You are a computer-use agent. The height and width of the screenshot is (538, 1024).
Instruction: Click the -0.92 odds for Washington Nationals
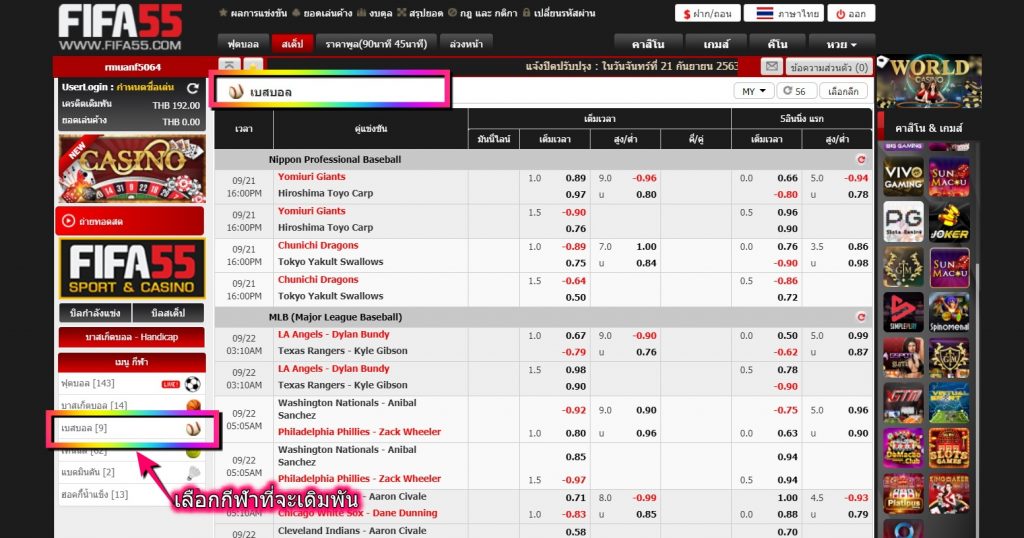click(x=574, y=410)
